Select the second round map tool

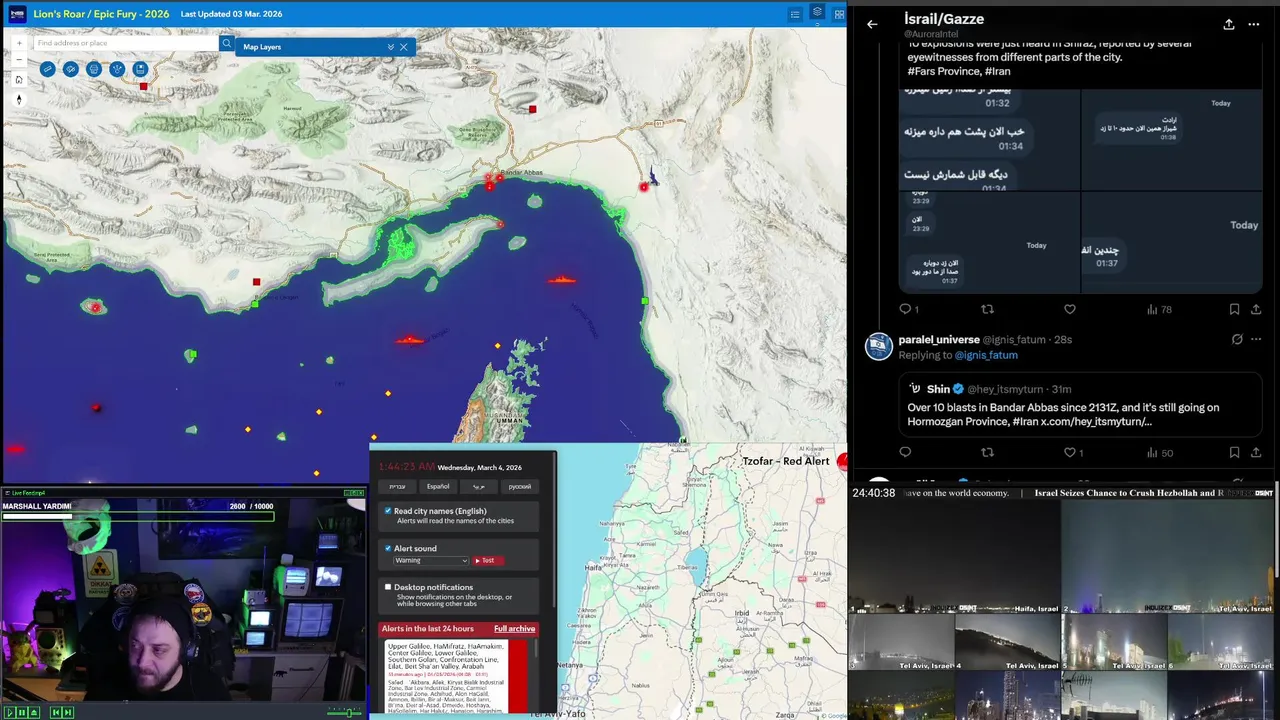pyautogui.click(x=71, y=69)
